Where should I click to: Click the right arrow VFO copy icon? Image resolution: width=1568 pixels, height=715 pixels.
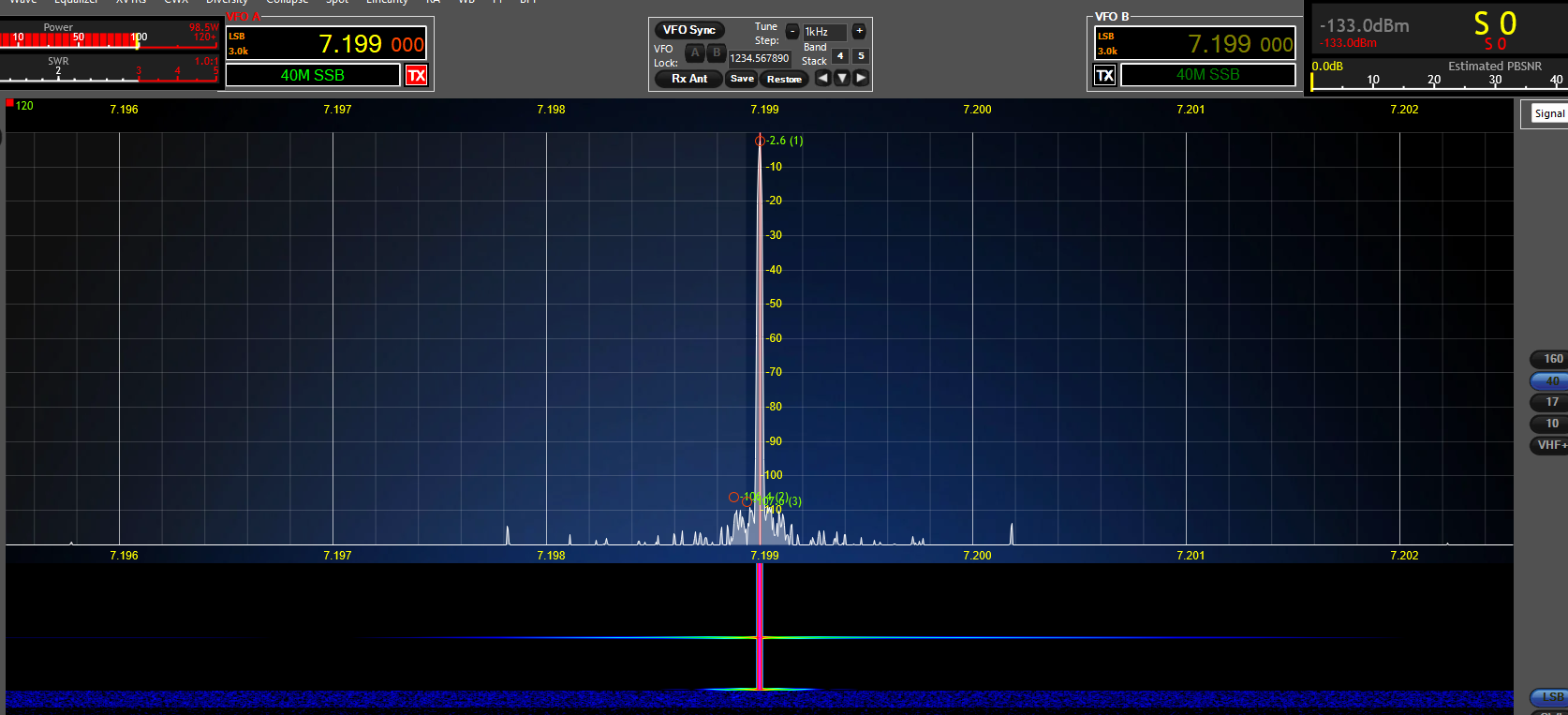[x=861, y=78]
